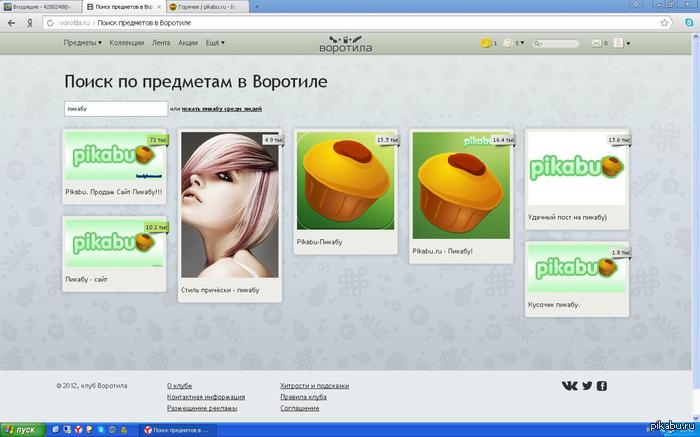Click the VK social icon in footer
The height and width of the screenshot is (437, 700).
[569, 386]
